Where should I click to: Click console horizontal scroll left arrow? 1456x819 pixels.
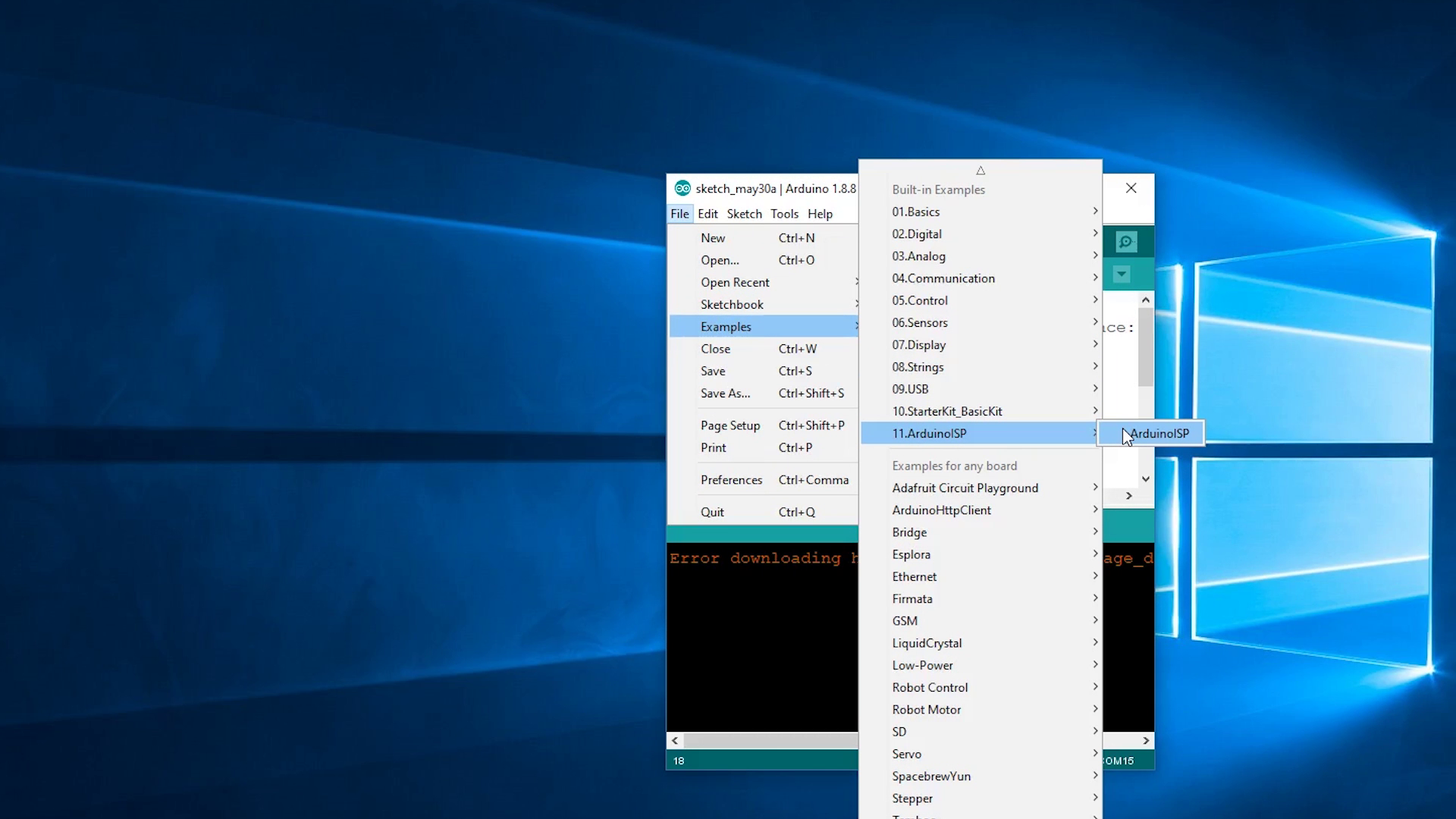[675, 740]
